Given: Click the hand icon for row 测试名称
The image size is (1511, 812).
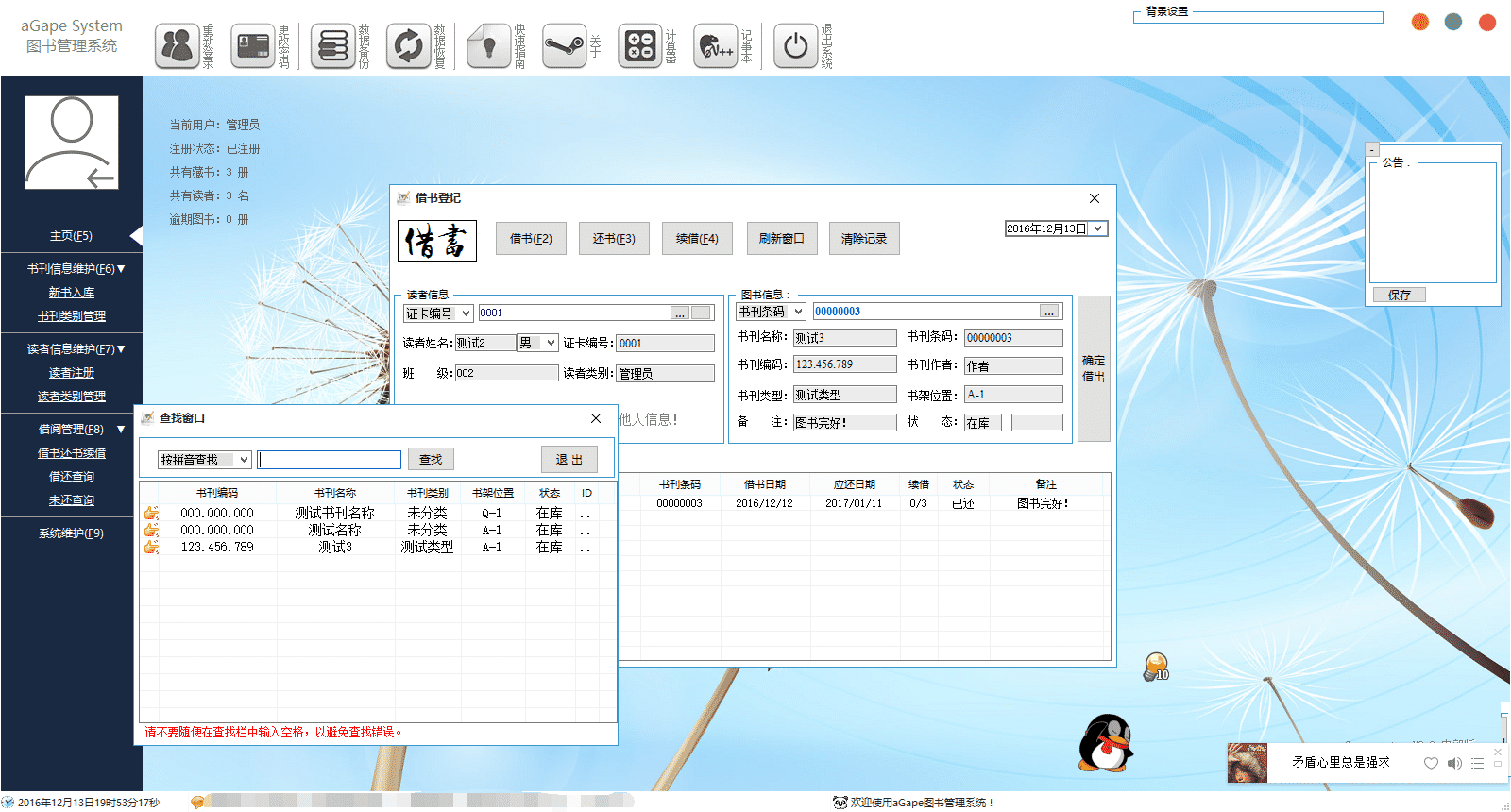Looking at the screenshot, I should click(x=150, y=530).
